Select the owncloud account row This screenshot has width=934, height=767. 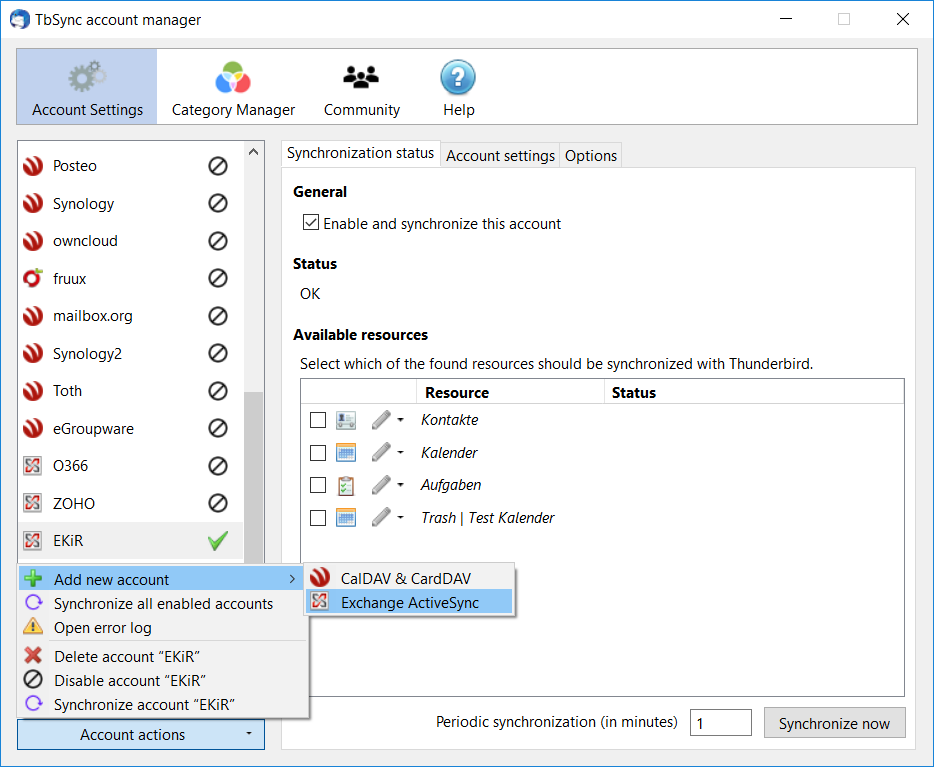tap(131, 241)
